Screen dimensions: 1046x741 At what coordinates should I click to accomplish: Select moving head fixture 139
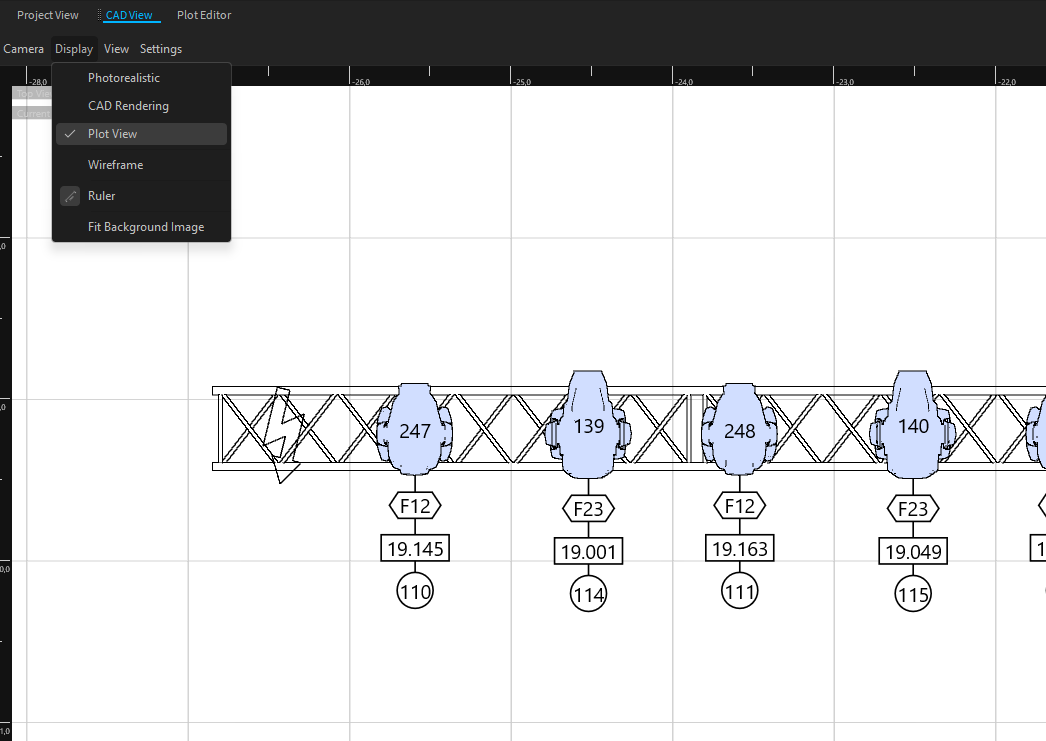(x=588, y=426)
